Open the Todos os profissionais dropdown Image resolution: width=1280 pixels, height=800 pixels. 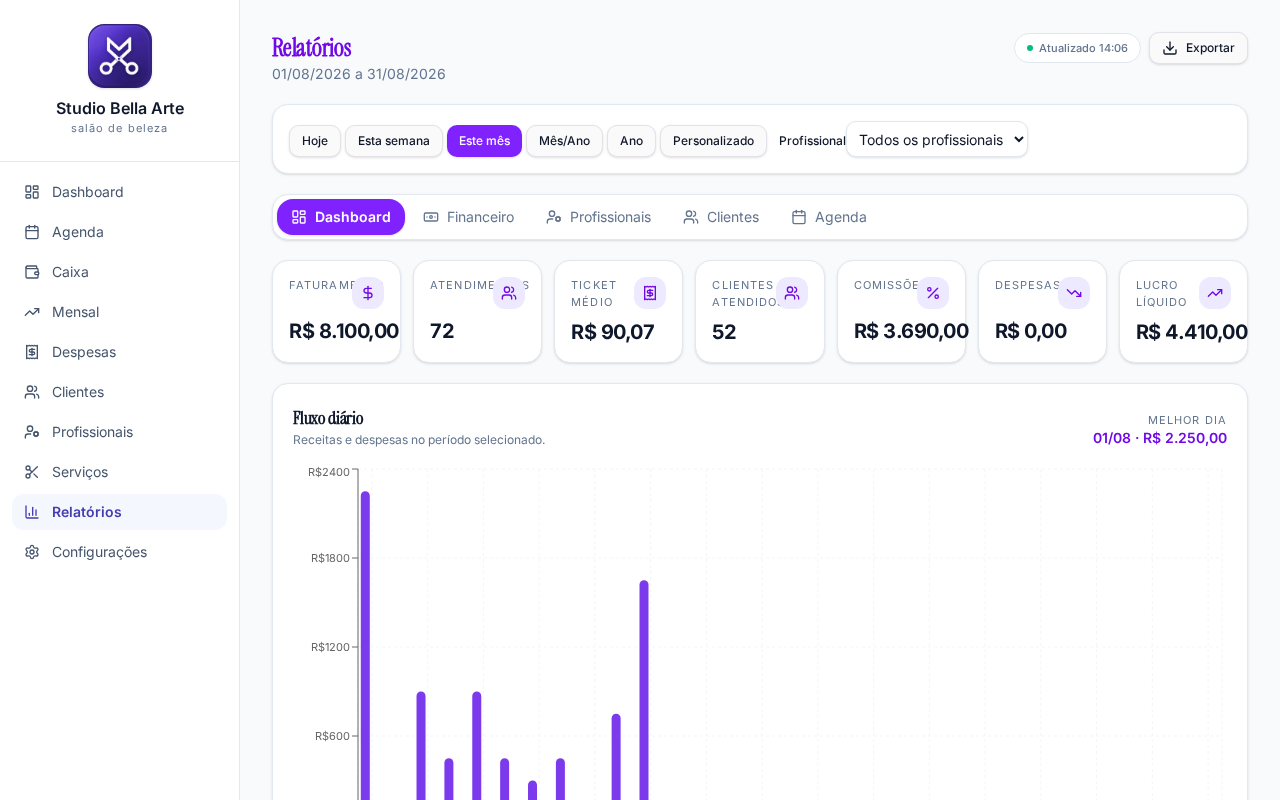[937, 140]
